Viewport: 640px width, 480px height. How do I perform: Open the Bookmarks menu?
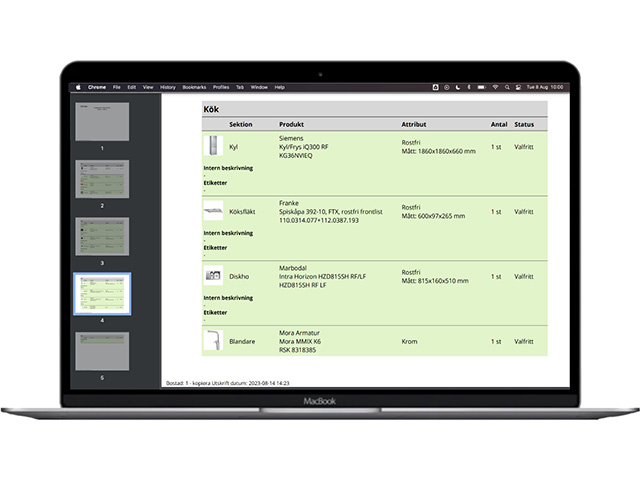pyautogui.click(x=194, y=87)
